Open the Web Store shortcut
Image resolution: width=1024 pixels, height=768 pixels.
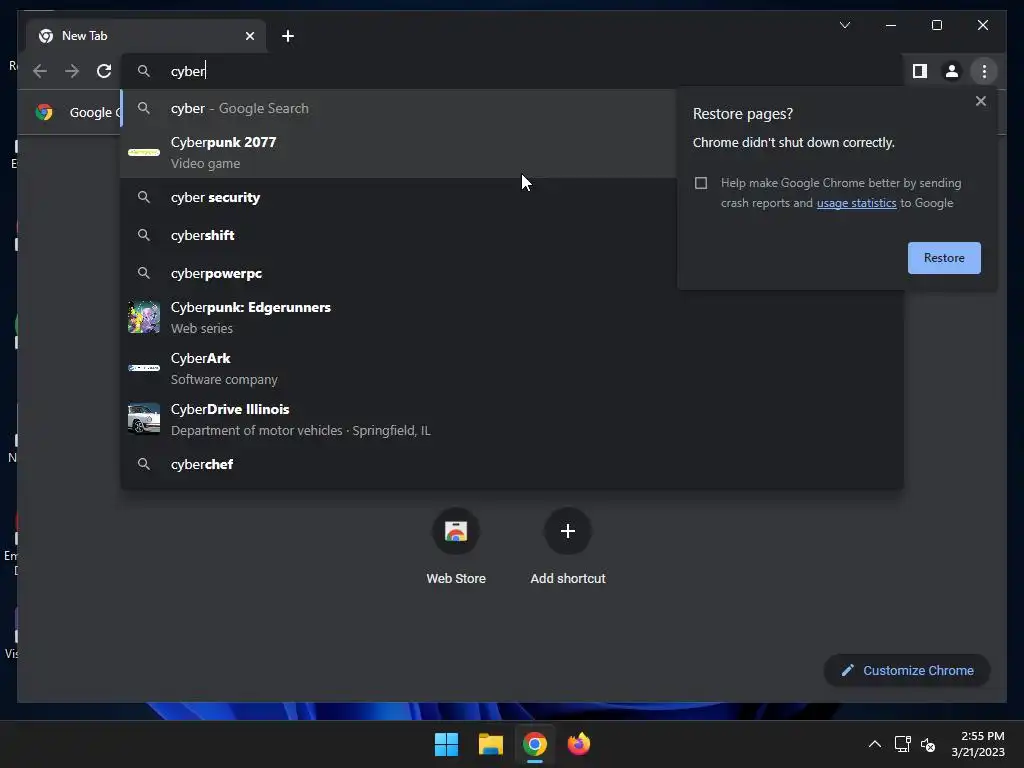coord(456,546)
